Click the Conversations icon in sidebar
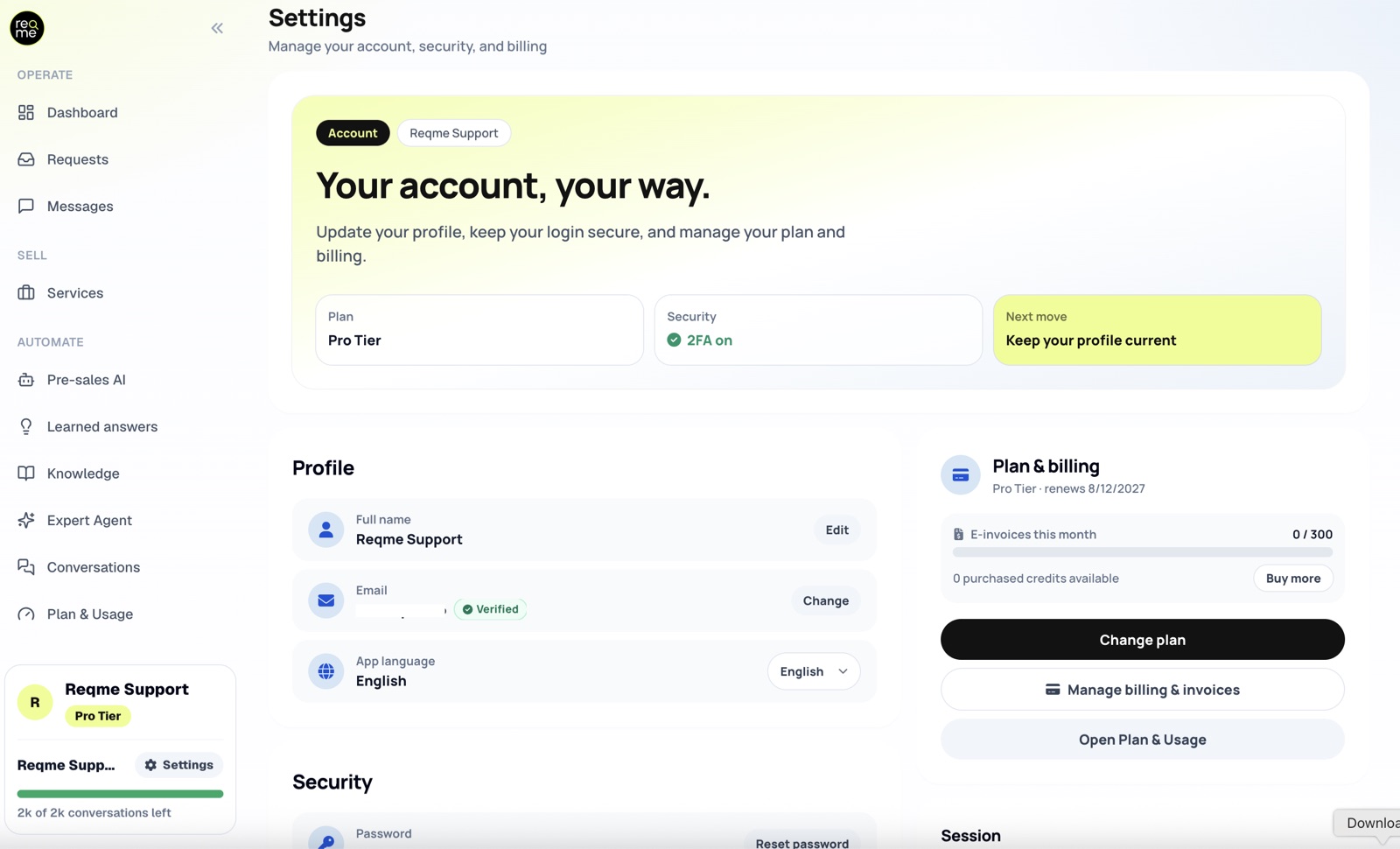The width and height of the screenshot is (1400, 849). tap(26, 566)
